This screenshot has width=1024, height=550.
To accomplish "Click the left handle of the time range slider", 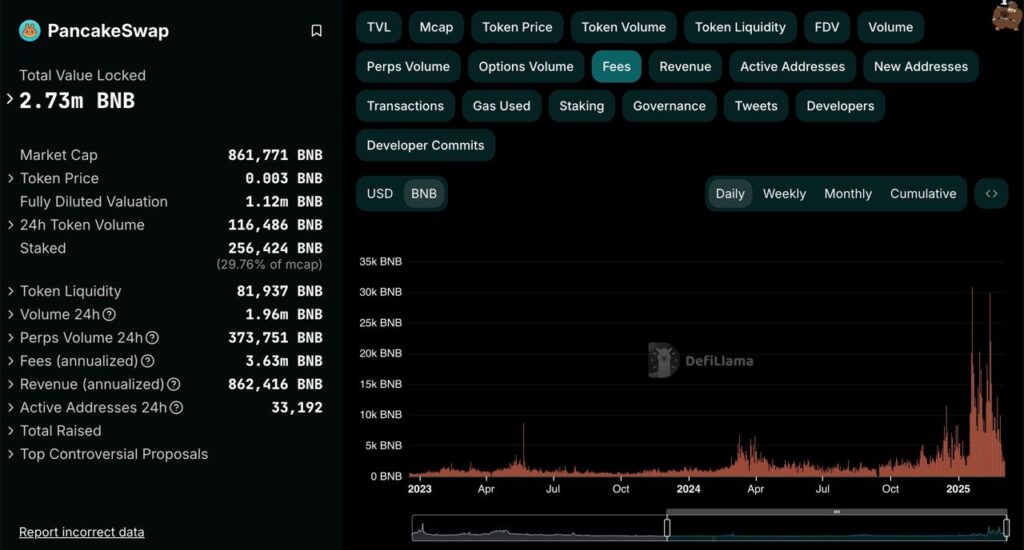I will [x=667, y=528].
